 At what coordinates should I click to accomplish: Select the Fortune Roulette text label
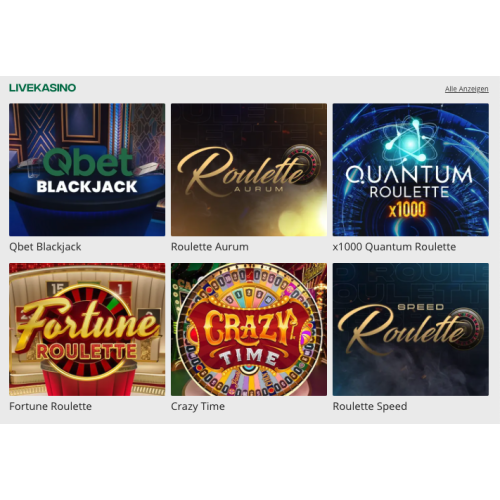50,406
